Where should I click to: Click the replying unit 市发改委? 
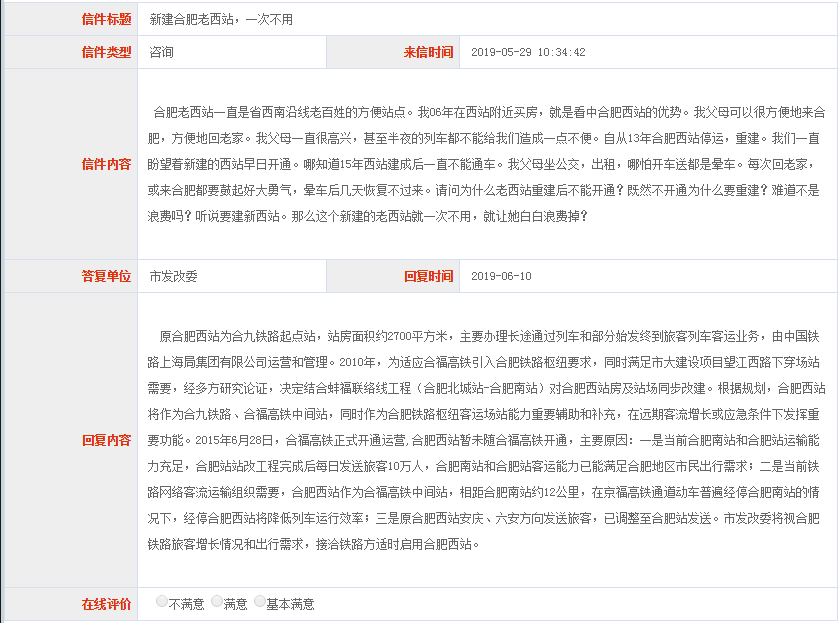click(x=173, y=276)
